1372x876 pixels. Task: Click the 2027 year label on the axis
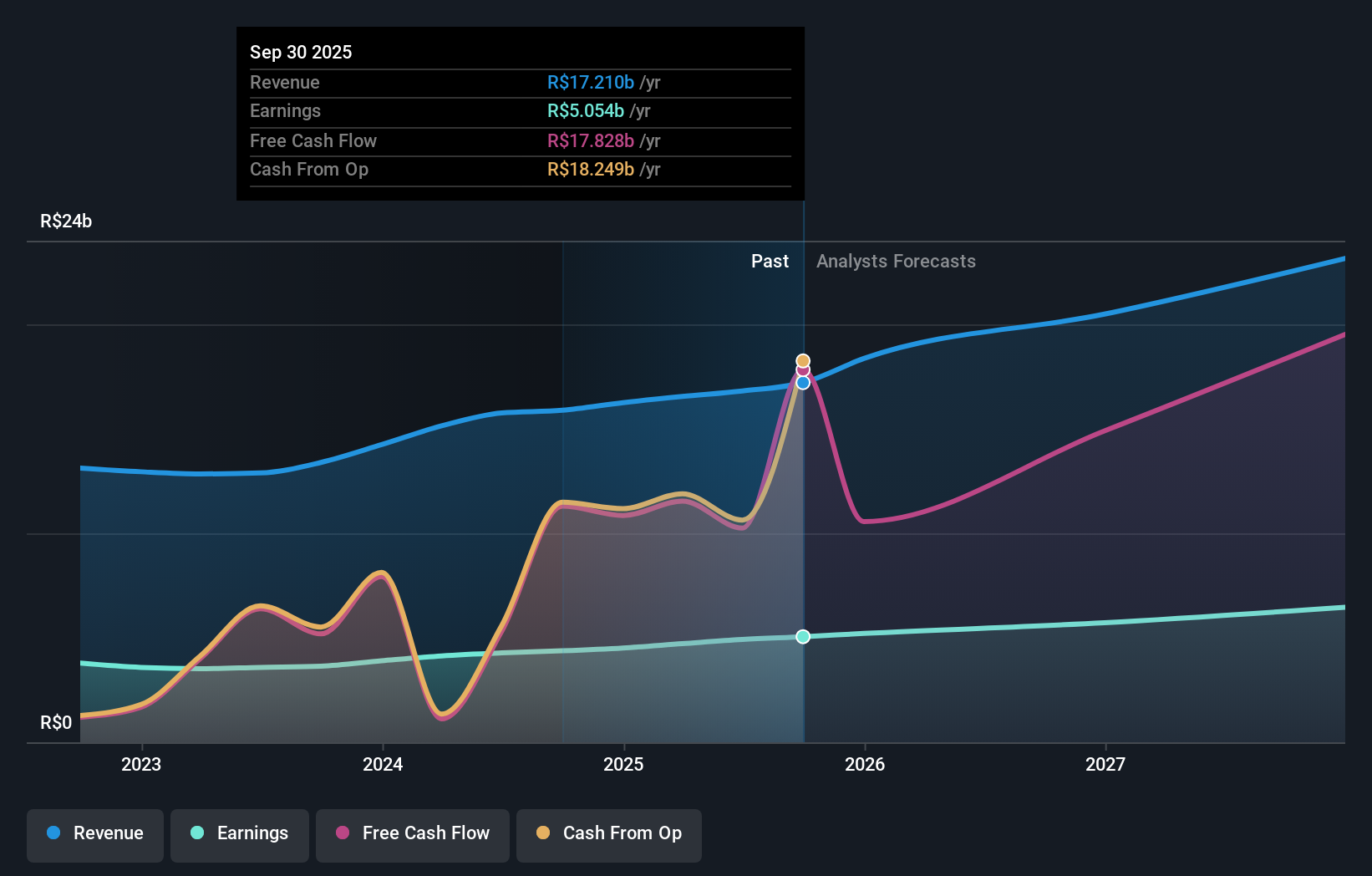tap(1106, 764)
